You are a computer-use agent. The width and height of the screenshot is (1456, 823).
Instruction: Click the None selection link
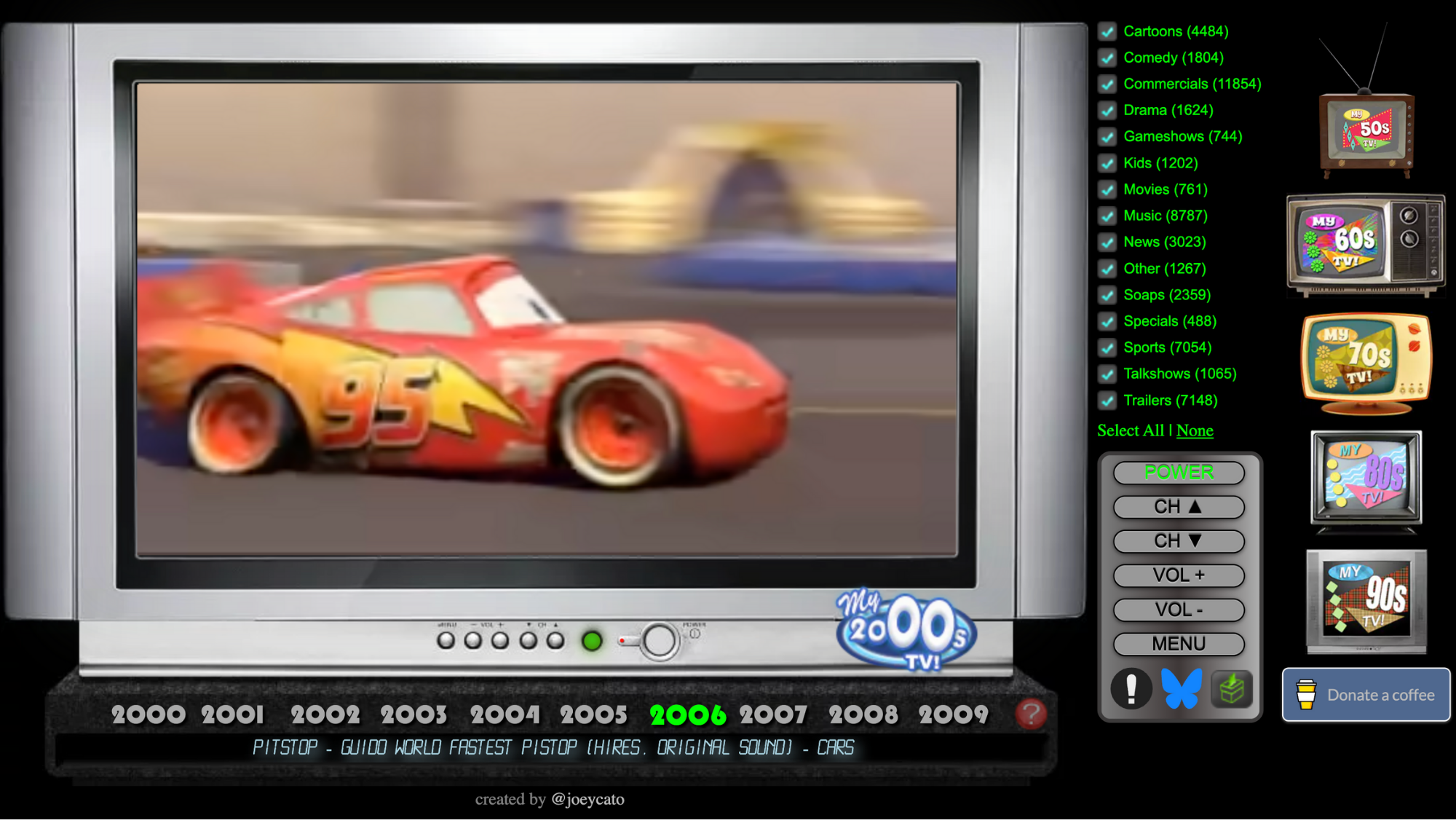coord(1195,430)
